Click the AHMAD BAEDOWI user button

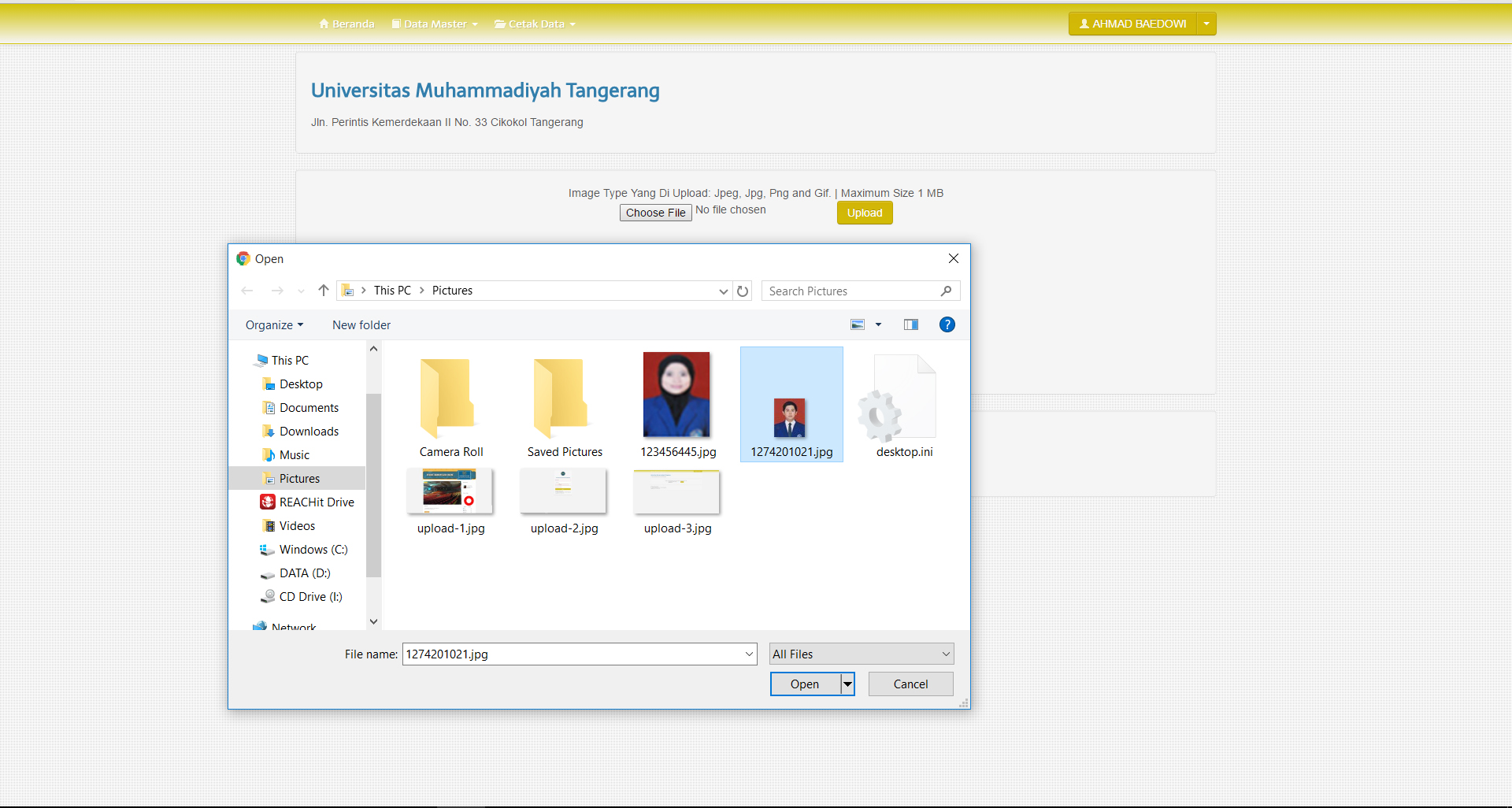coord(1132,24)
